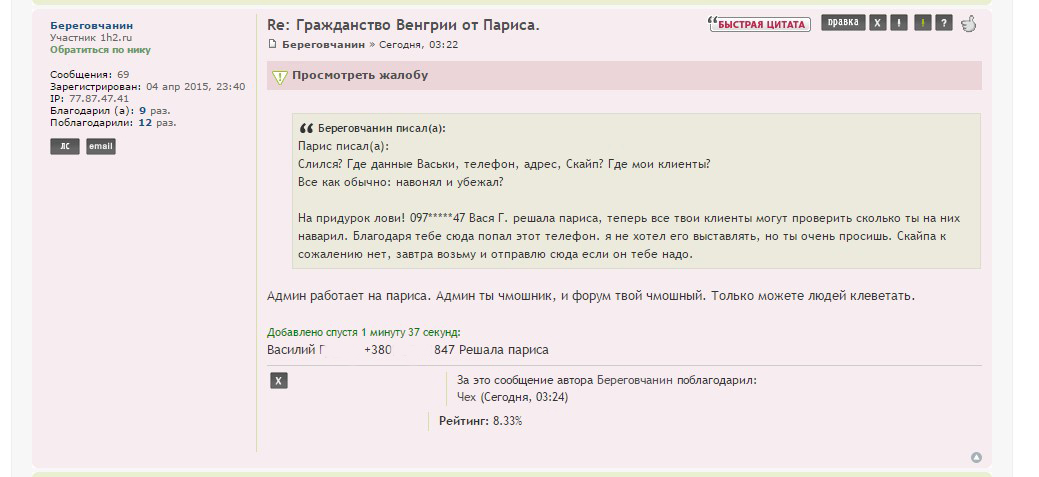The height and width of the screenshot is (477, 1039).
Task: Open Береговчанин profile in the sidebar
Action: pos(91,25)
